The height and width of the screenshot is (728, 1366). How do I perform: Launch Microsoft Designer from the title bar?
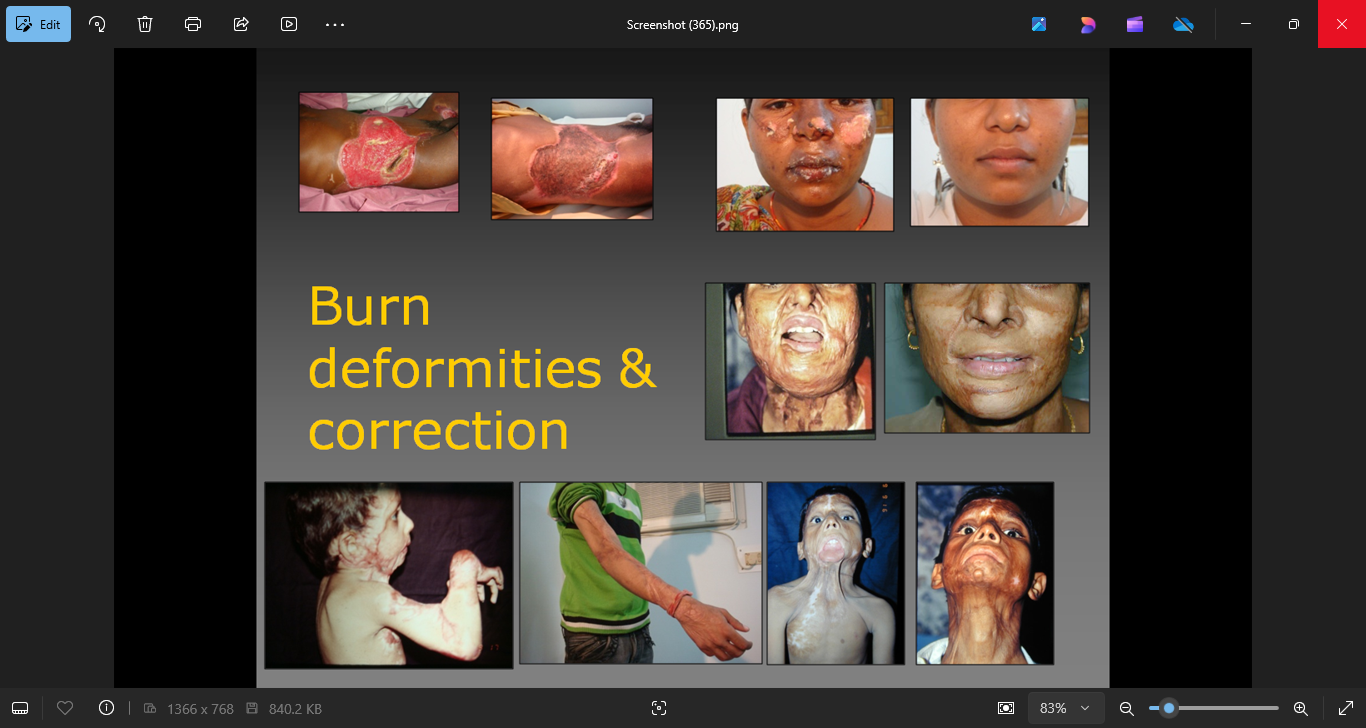coord(1087,24)
